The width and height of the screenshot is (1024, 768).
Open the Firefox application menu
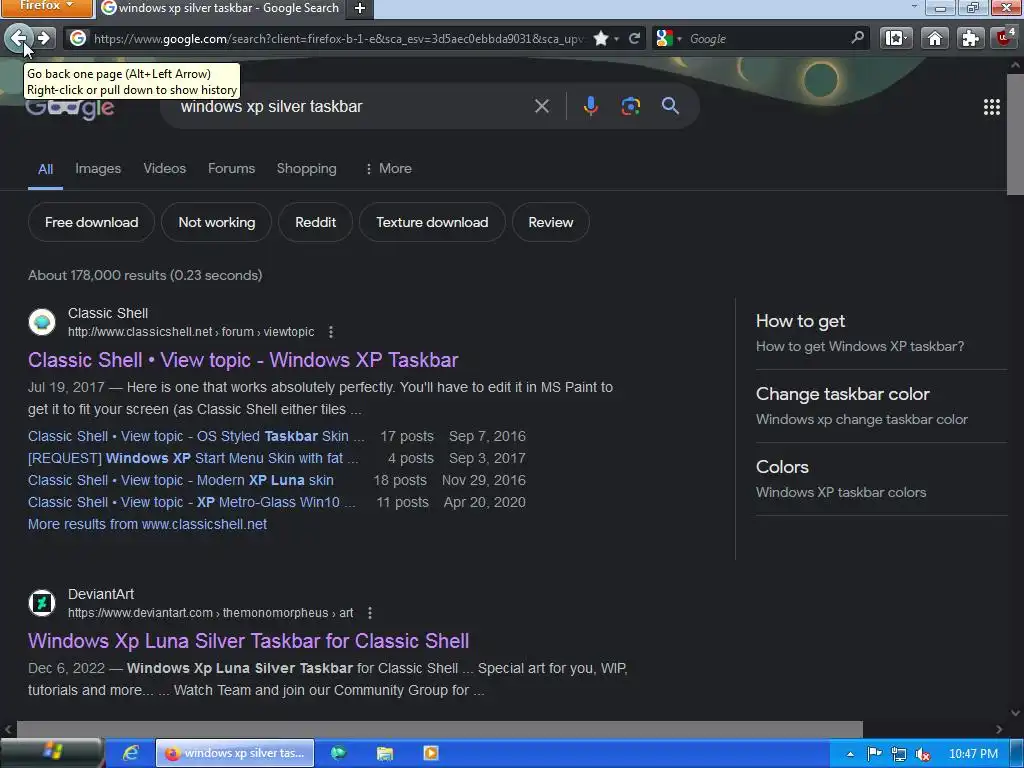46,7
